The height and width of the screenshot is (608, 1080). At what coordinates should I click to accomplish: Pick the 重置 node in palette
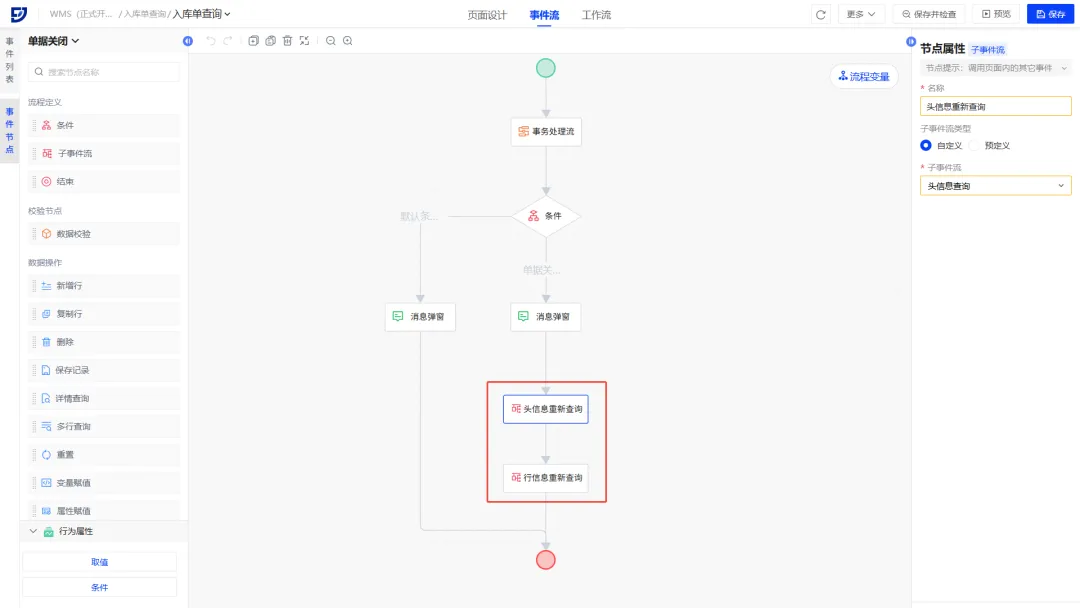103,455
